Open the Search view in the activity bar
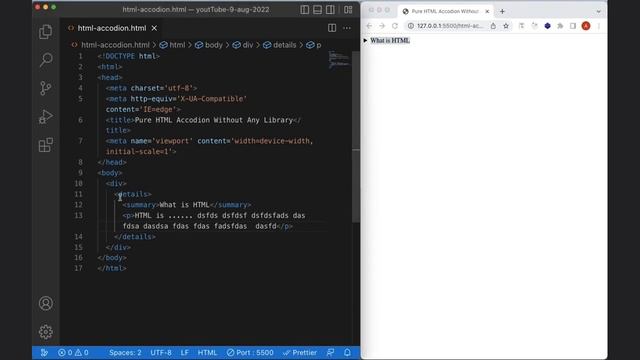The height and width of the screenshot is (360, 640). pyautogui.click(x=46, y=60)
